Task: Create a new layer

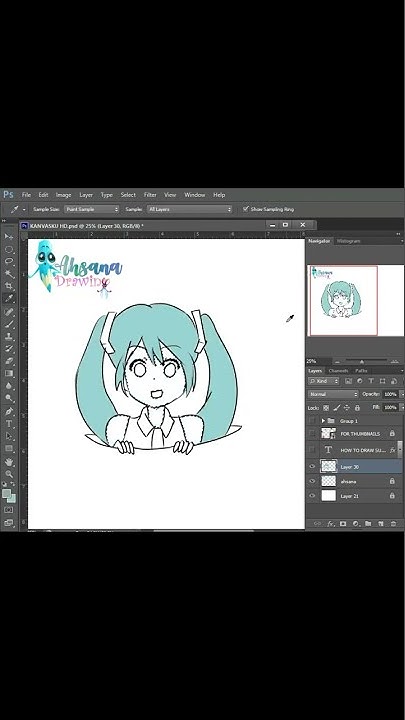Action: tap(381, 523)
